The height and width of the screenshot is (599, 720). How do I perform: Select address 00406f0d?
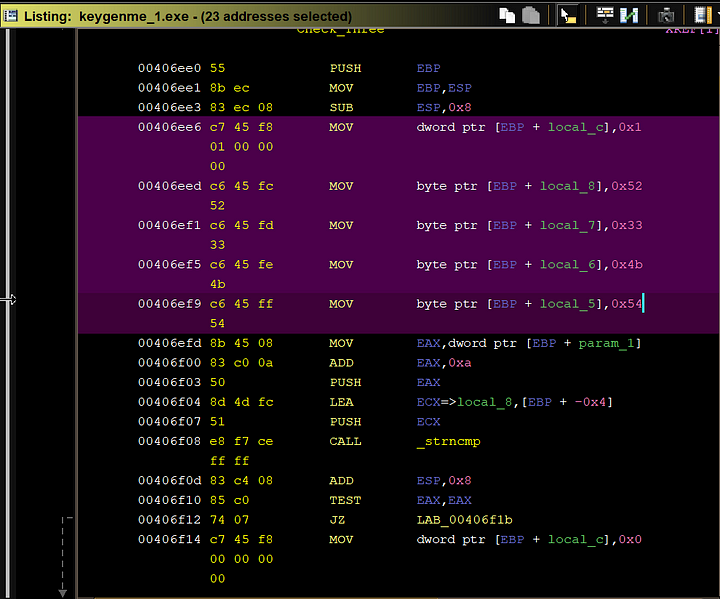pos(169,480)
